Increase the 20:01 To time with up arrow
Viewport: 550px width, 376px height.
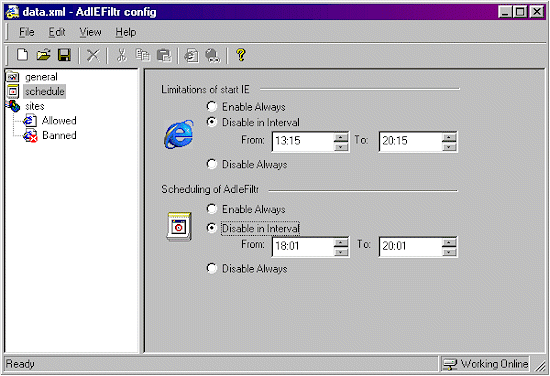[449, 242]
